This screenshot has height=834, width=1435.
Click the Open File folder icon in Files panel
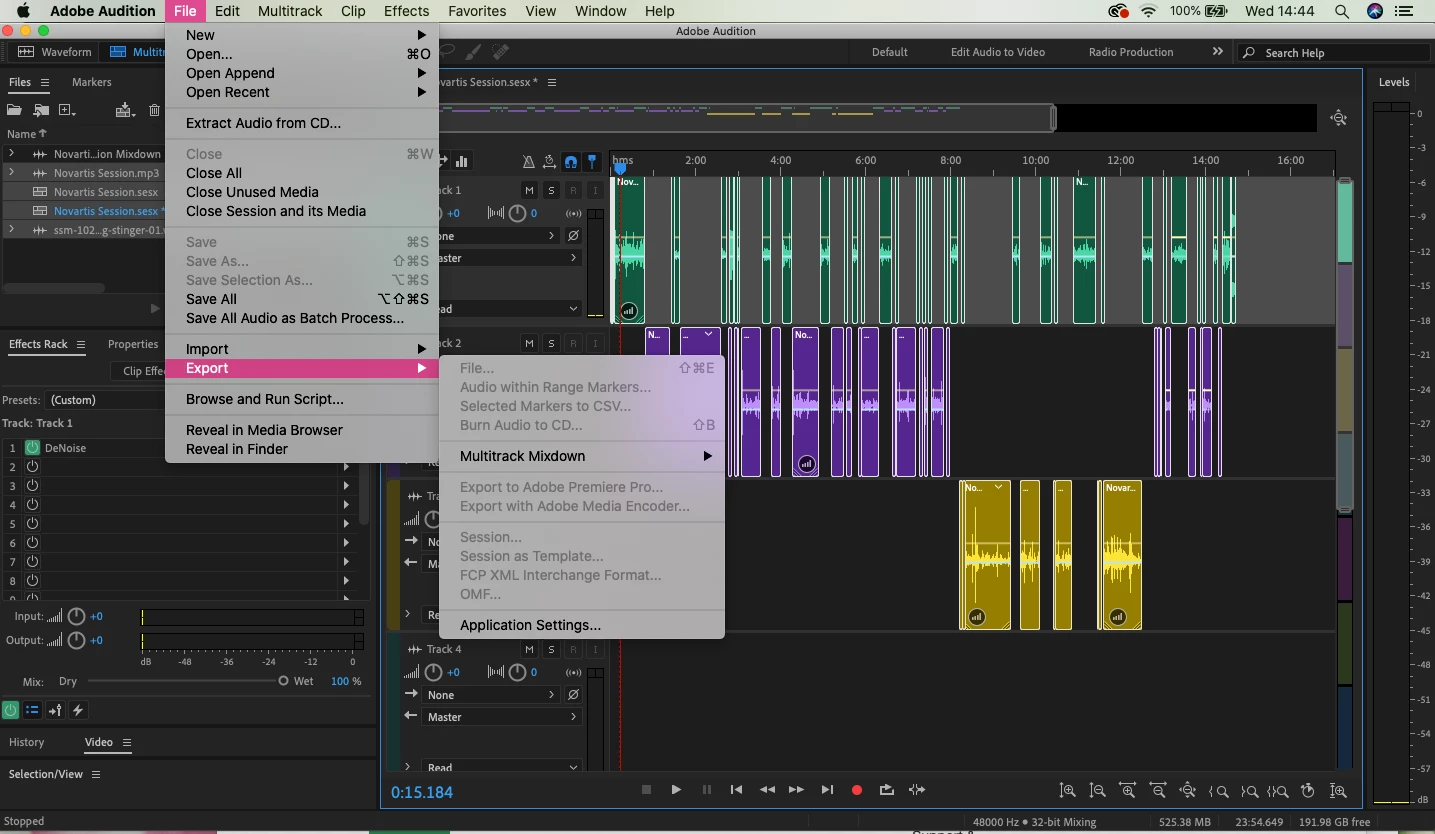tap(14, 110)
